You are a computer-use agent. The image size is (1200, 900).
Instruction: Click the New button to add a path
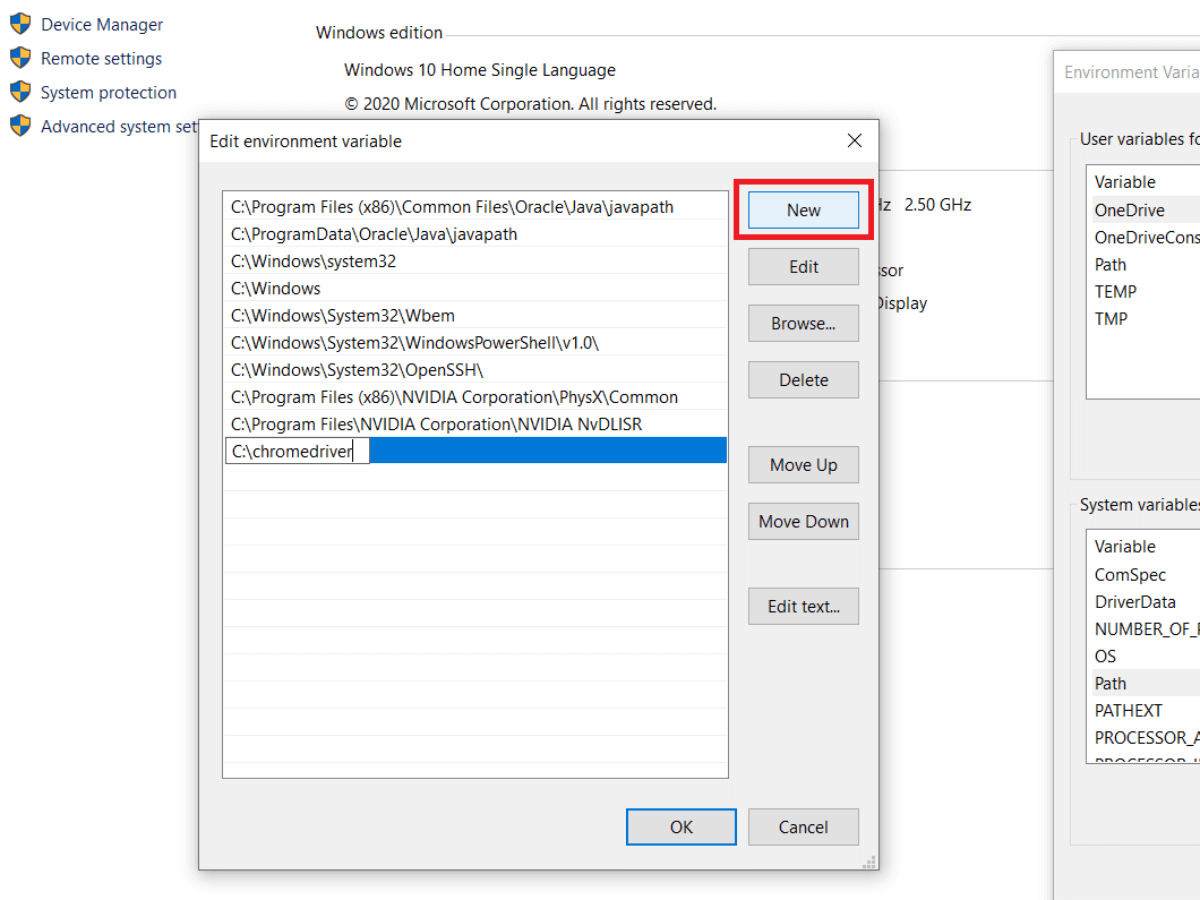(x=803, y=210)
